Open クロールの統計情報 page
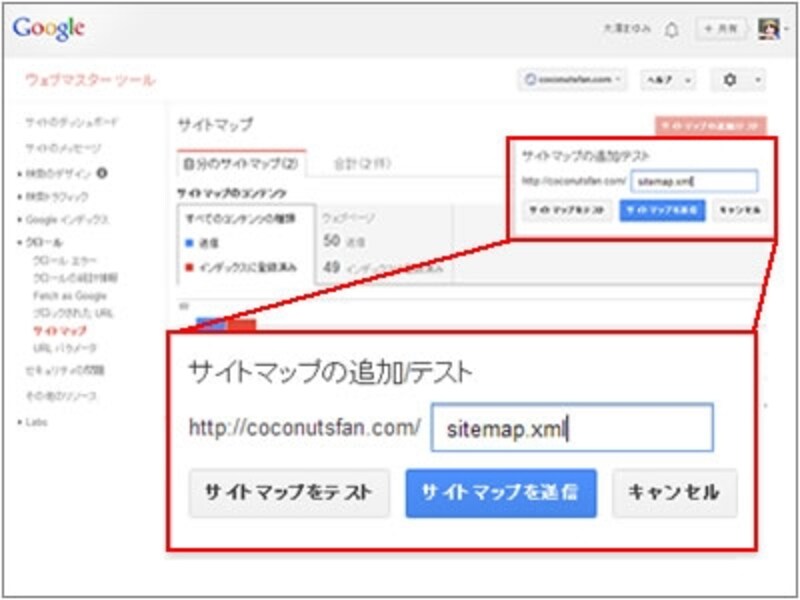The image size is (800, 600). pos(75,278)
